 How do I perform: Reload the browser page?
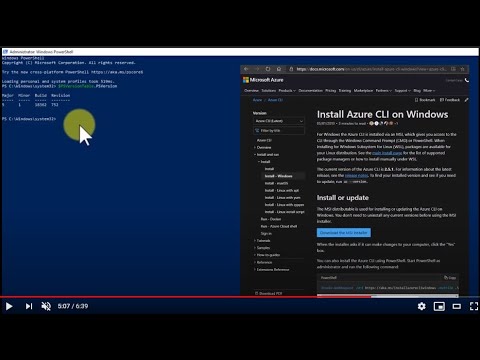click(268, 69)
